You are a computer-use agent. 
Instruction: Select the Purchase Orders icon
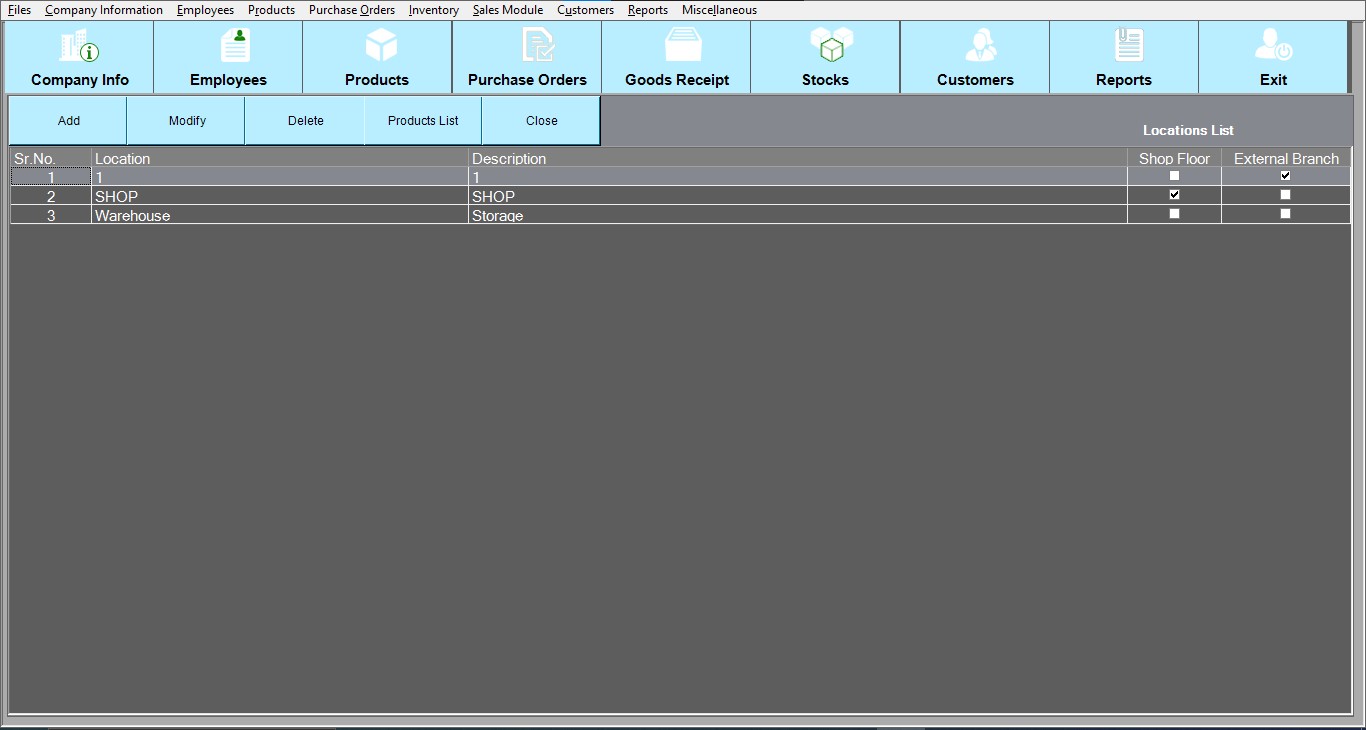tap(537, 46)
